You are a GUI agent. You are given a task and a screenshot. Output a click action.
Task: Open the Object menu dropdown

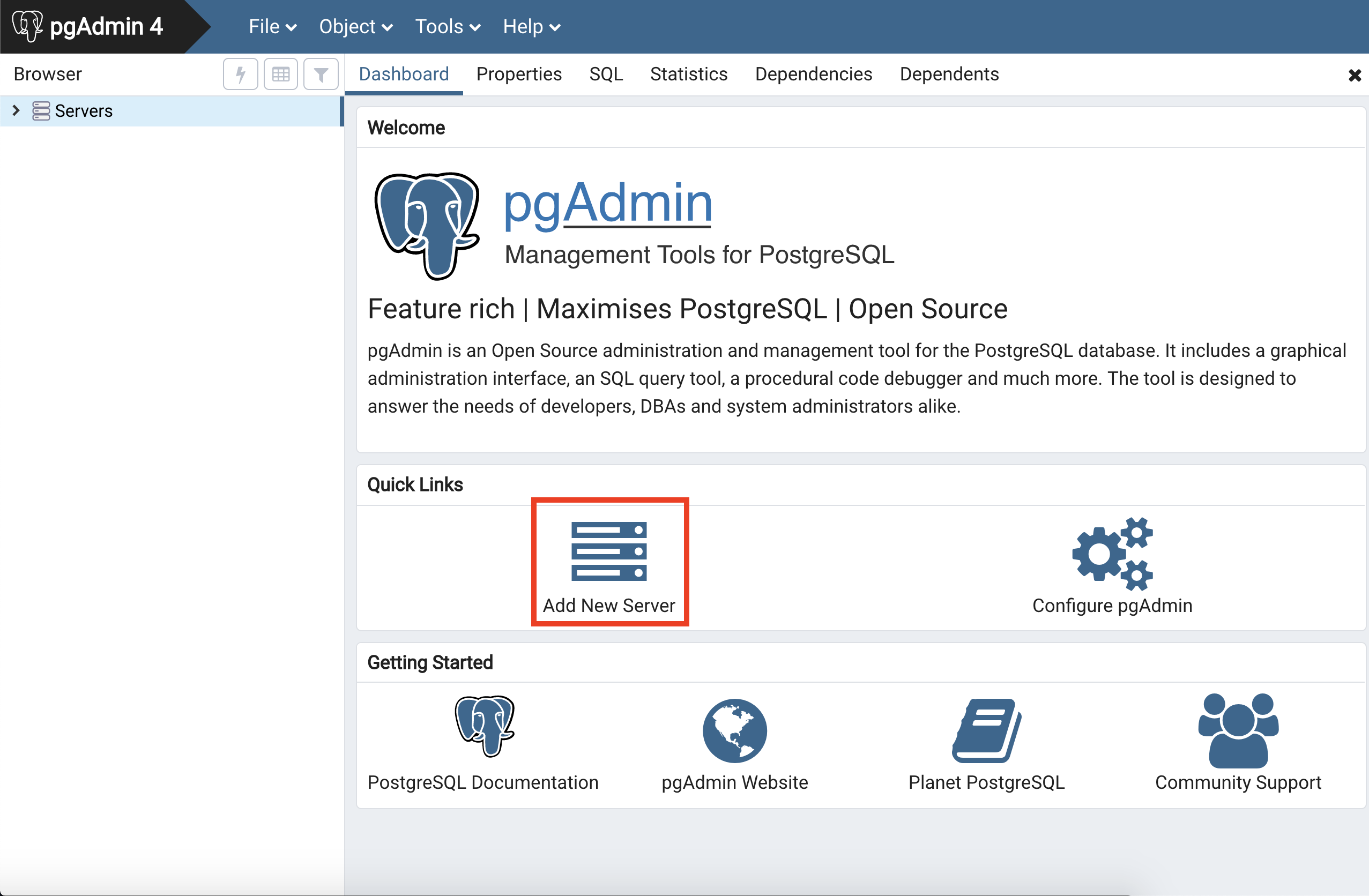355,26
